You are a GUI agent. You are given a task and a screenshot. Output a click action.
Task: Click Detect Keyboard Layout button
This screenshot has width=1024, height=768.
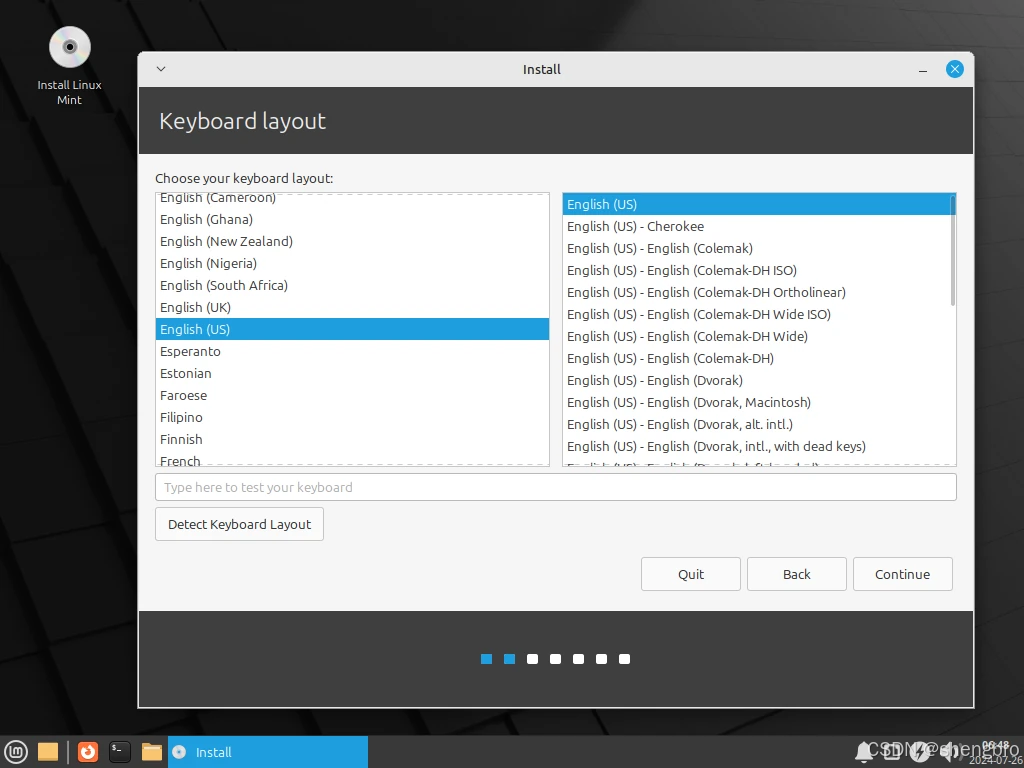[239, 524]
